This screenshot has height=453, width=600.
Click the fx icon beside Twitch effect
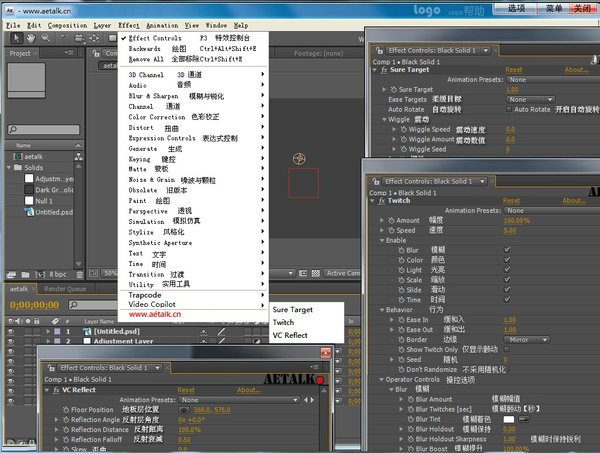[x=380, y=201]
